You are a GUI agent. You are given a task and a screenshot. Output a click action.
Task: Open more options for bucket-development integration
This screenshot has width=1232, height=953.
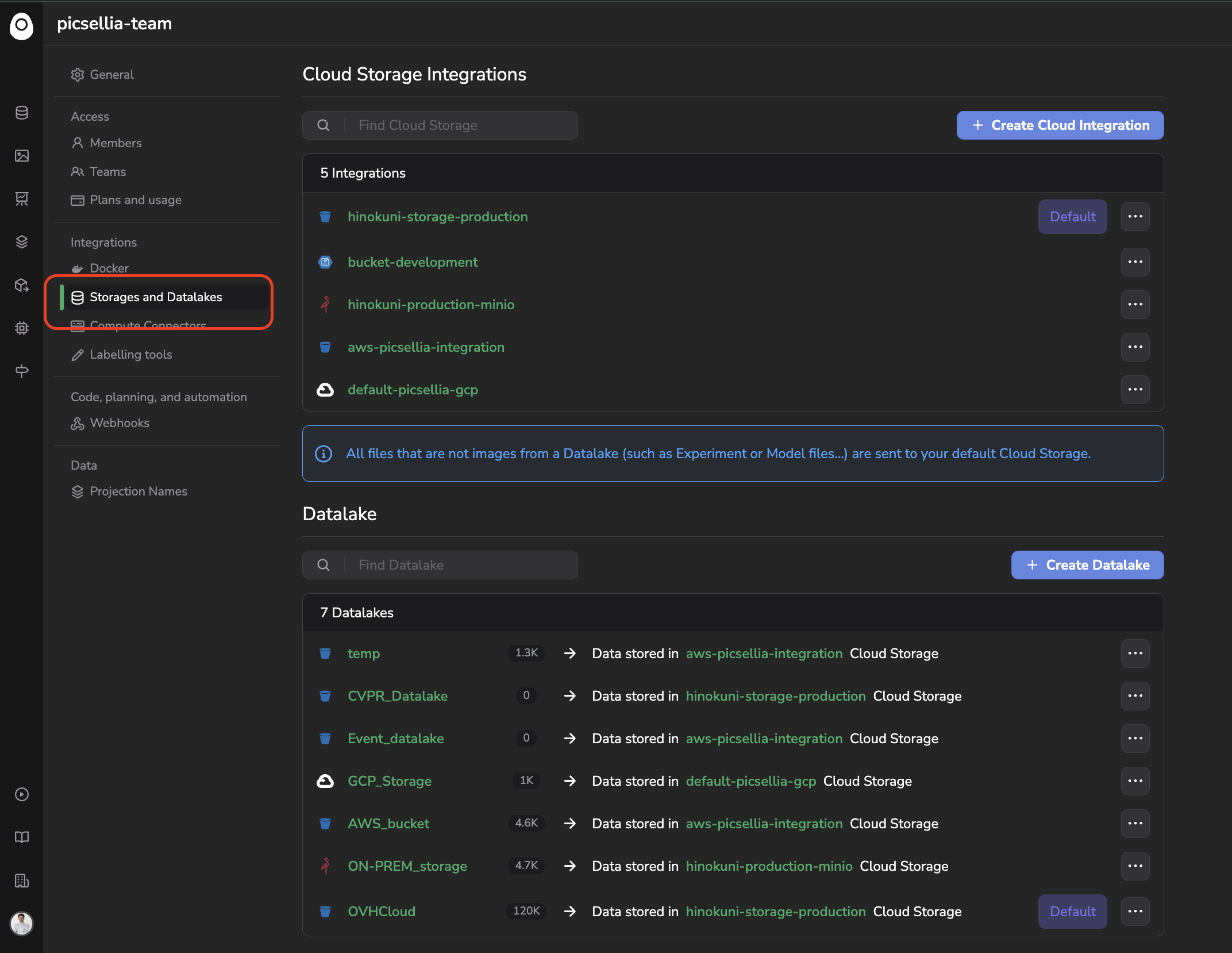click(1135, 262)
